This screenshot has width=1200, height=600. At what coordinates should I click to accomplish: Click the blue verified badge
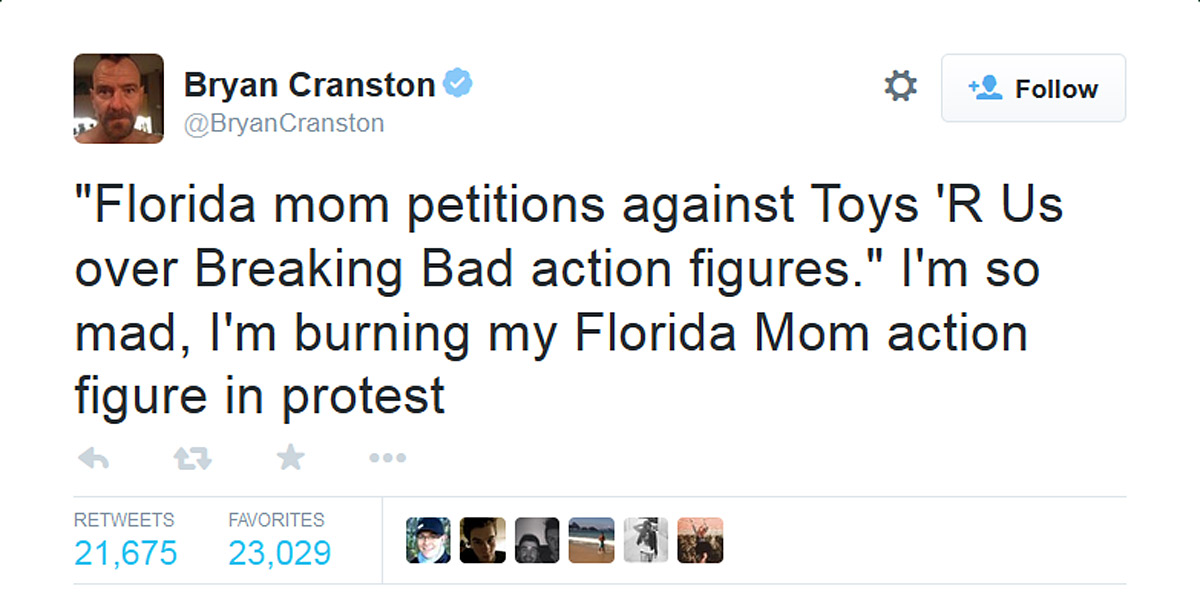pos(458,85)
